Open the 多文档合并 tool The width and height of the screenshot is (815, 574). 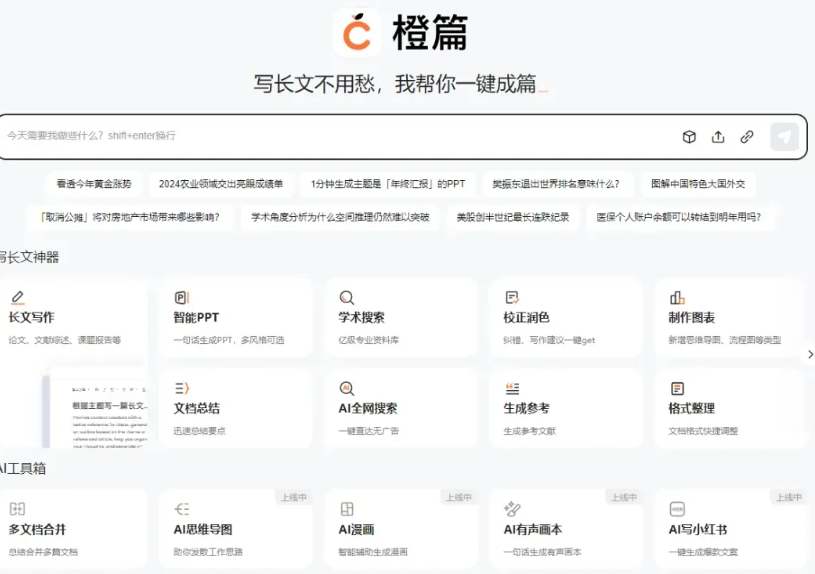[x=72, y=529]
